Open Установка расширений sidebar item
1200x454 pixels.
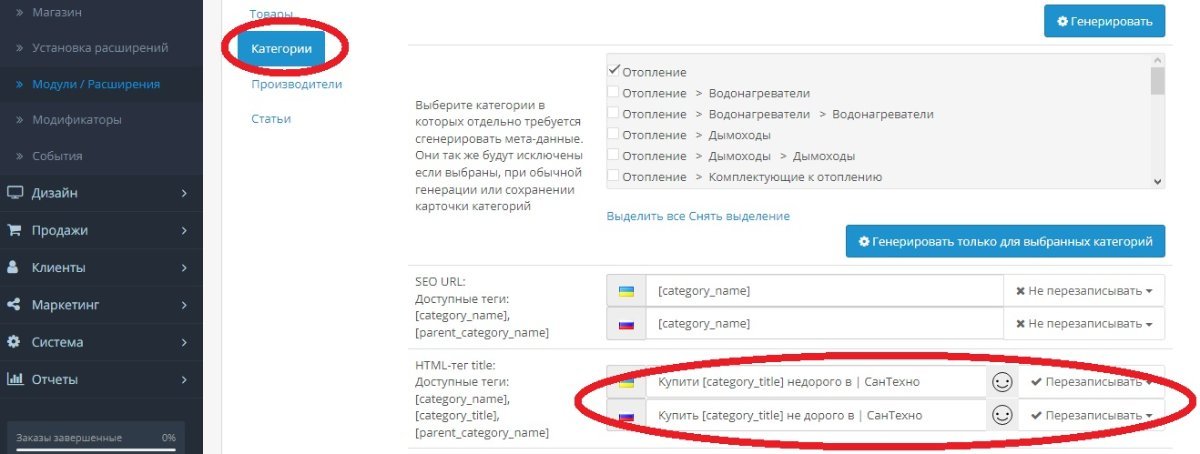point(101,47)
